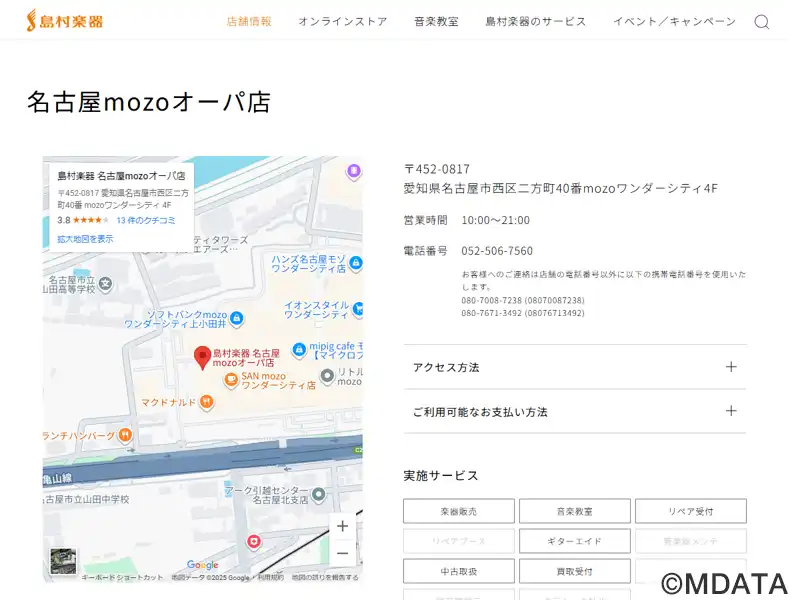Click the マクドナルド restaurant marker
Viewport: 800px width, 600px height.
[x=207, y=402]
